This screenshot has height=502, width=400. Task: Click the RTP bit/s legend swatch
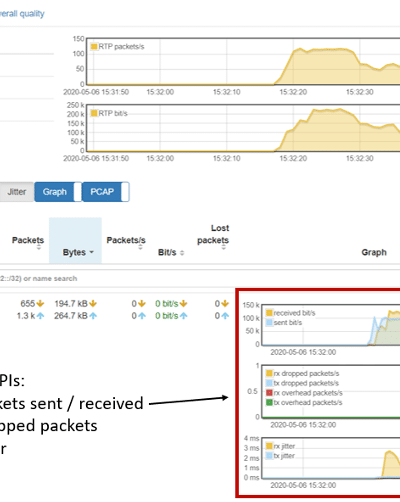point(94,113)
